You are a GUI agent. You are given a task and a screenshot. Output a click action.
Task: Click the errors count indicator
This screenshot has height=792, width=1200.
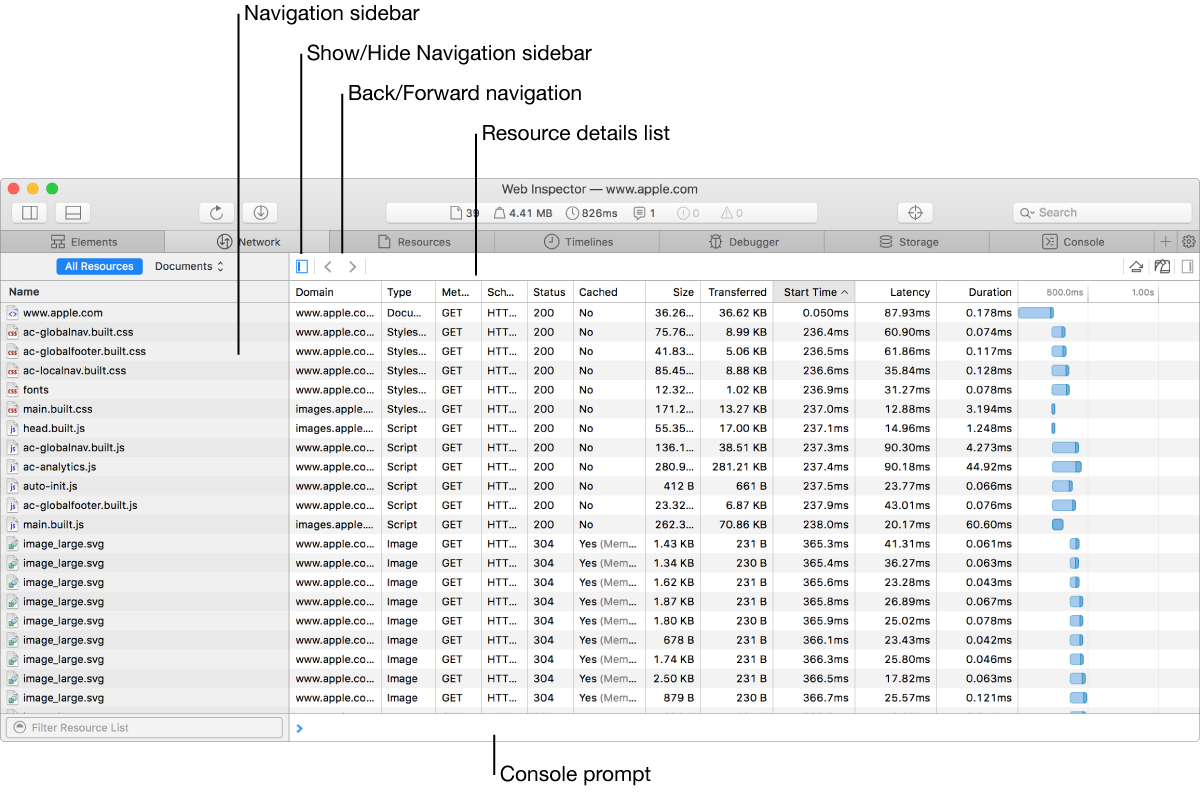pos(688,213)
